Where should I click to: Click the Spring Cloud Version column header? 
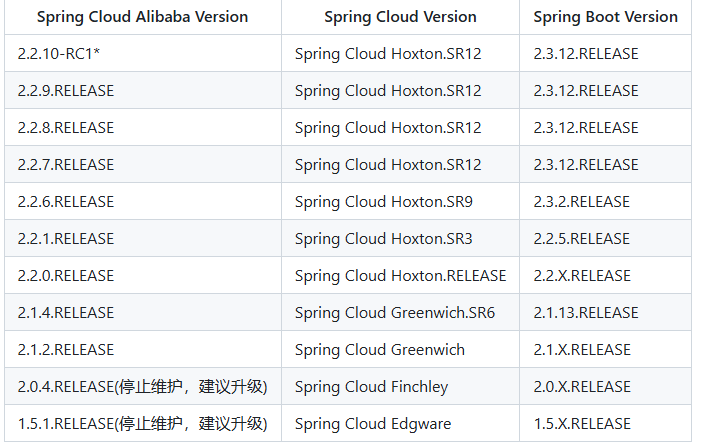[x=400, y=17]
